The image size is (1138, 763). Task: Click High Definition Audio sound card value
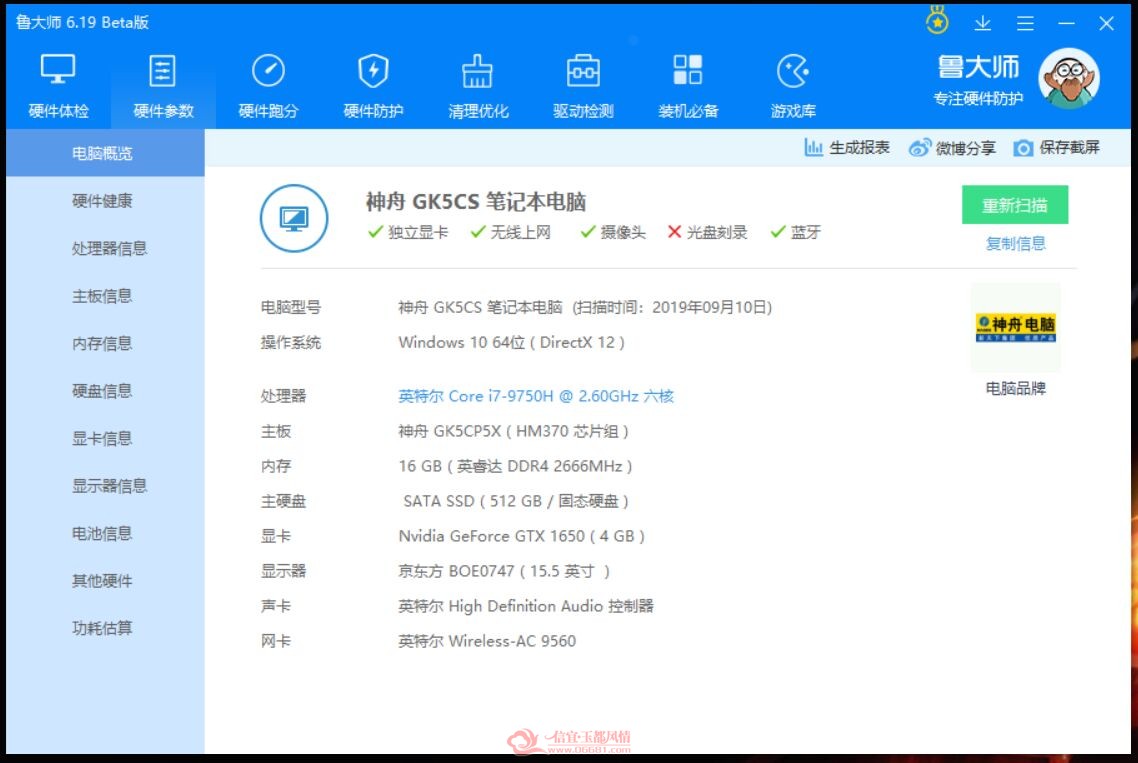525,606
